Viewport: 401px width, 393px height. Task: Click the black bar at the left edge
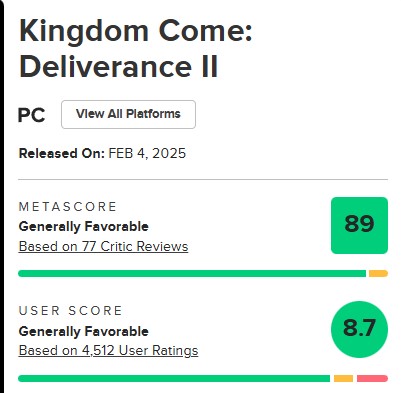2,197
